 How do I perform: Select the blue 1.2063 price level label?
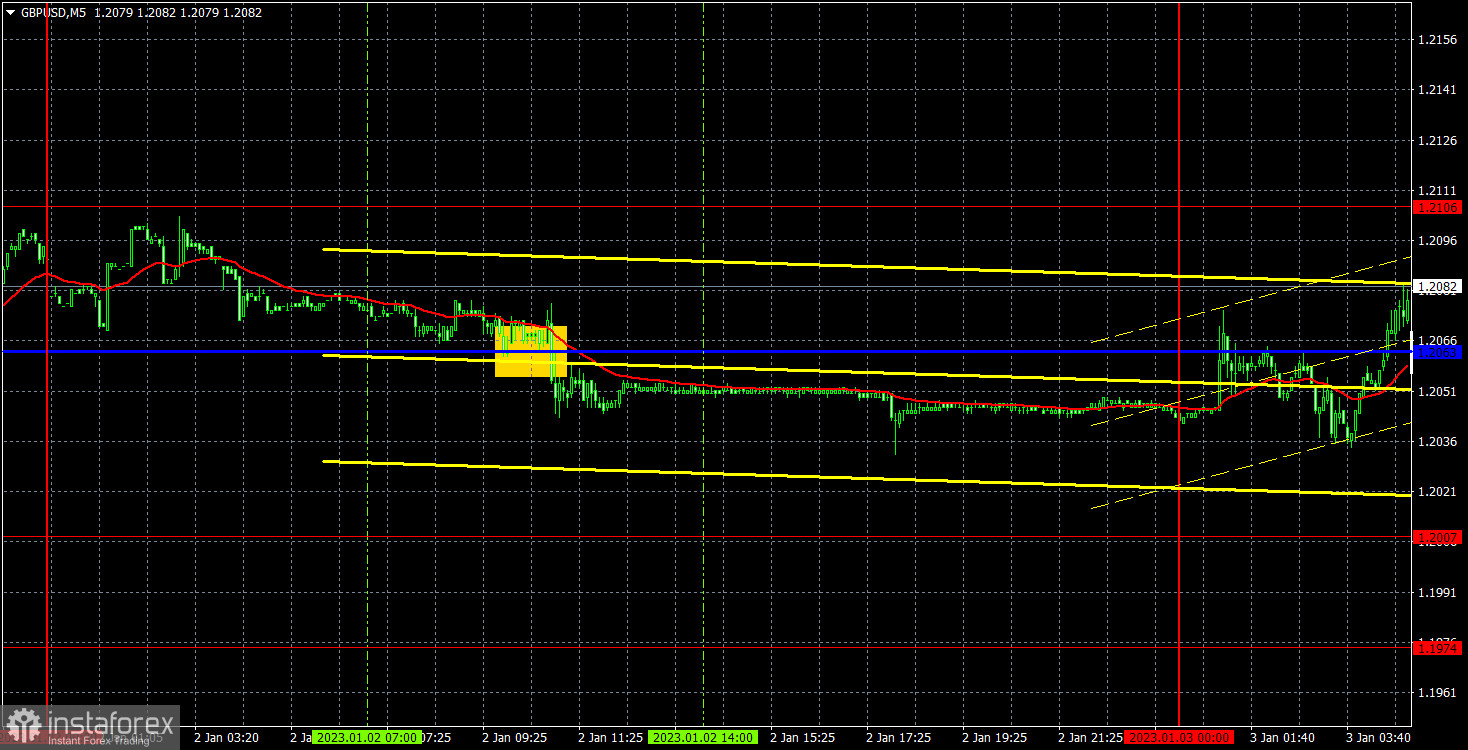coord(1438,352)
